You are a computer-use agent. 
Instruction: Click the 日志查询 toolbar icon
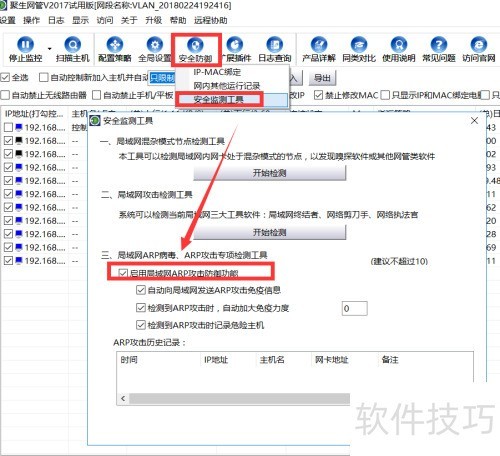pyautogui.click(x=275, y=49)
